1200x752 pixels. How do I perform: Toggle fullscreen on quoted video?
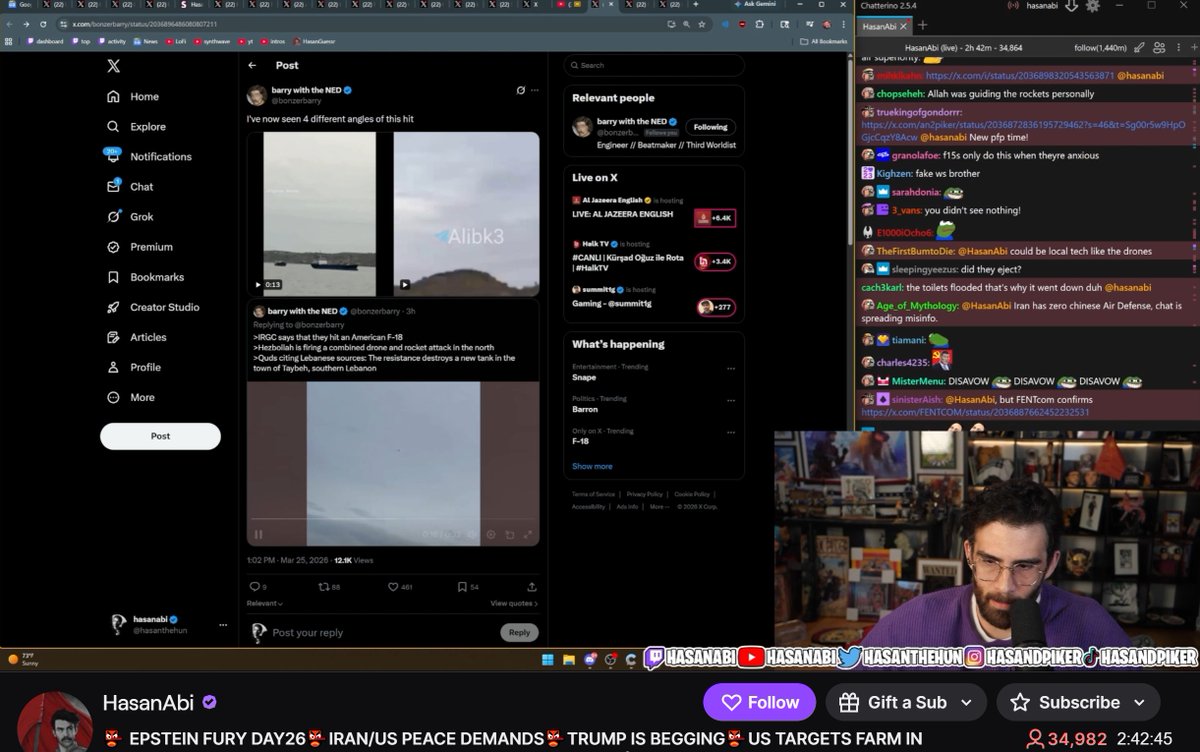(x=528, y=534)
